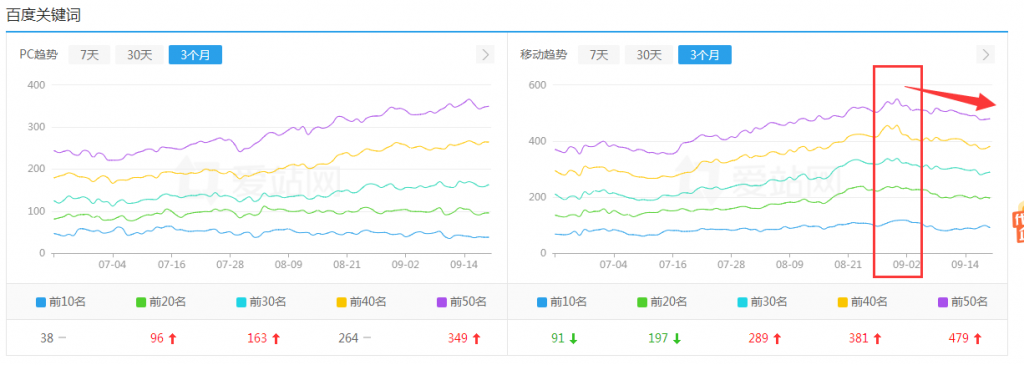
Task: Click the 600 axis label on mobile chart
Action: [x=537, y=85]
